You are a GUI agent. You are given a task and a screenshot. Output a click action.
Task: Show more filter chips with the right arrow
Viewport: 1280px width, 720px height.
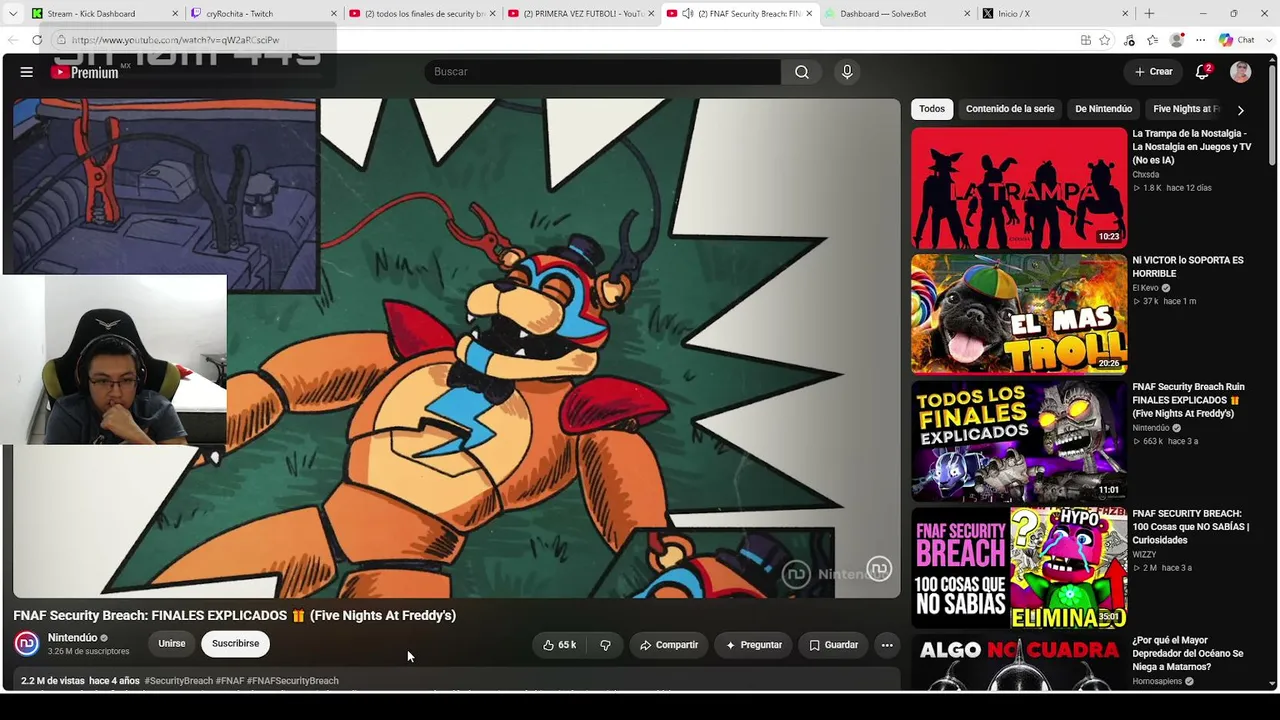[x=1241, y=110]
